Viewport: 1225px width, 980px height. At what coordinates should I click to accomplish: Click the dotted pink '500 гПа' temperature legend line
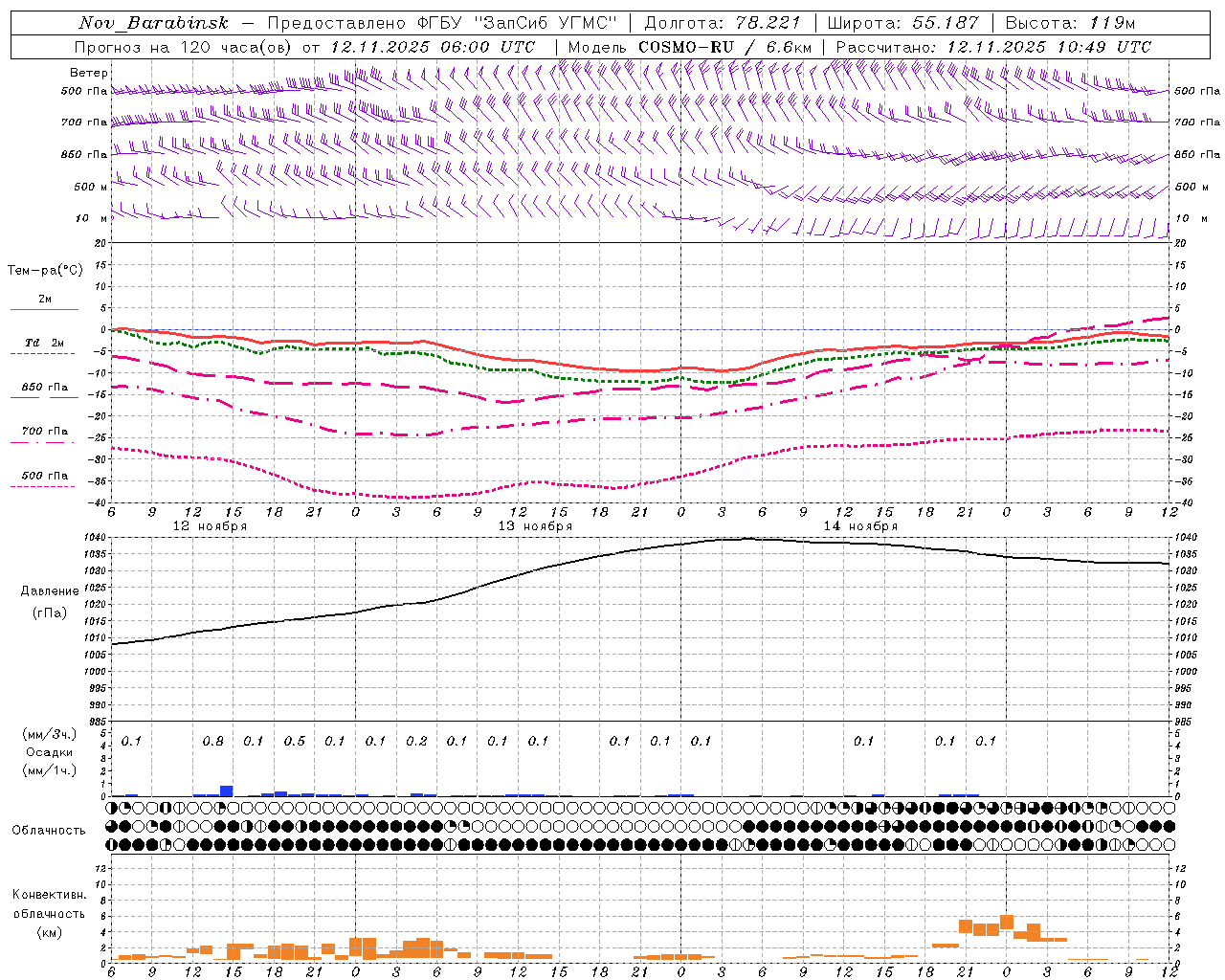tap(42, 486)
